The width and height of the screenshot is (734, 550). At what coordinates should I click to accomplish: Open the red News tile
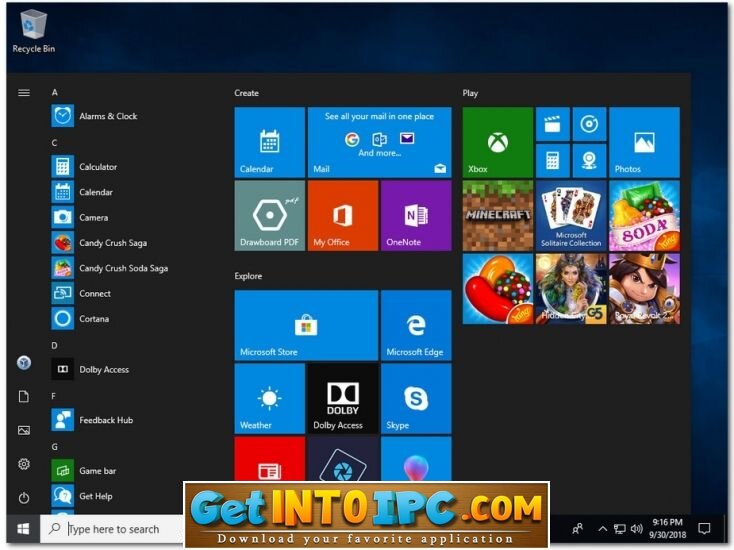pos(270,459)
